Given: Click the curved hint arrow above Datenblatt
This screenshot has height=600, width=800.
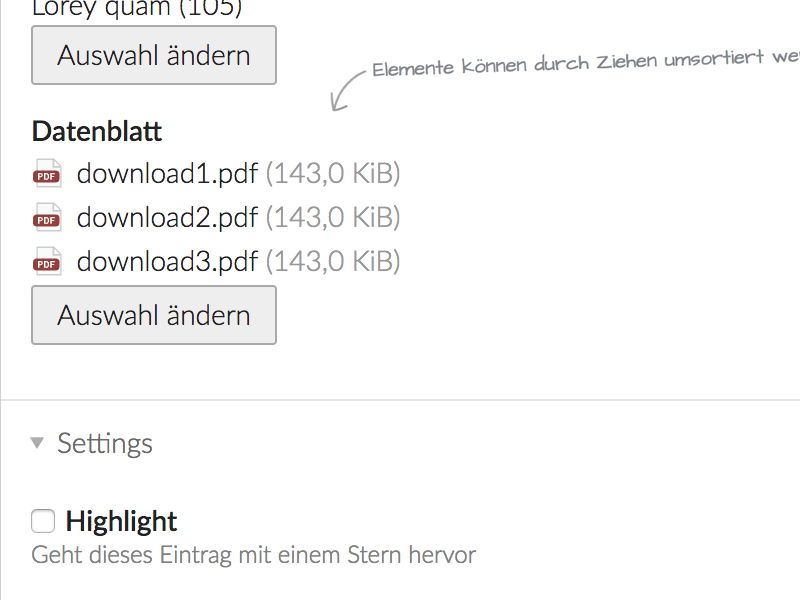Looking at the screenshot, I should (347, 91).
